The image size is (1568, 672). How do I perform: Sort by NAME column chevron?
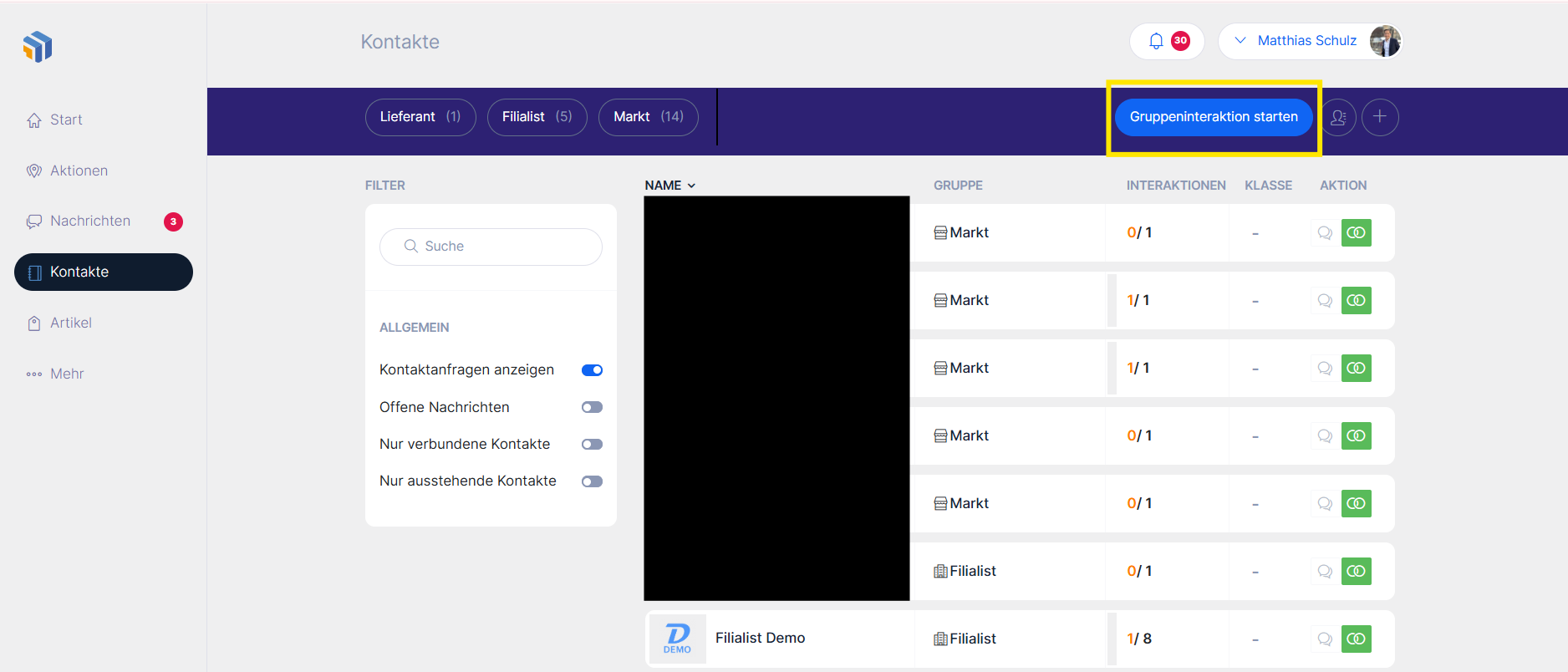pyautogui.click(x=691, y=186)
